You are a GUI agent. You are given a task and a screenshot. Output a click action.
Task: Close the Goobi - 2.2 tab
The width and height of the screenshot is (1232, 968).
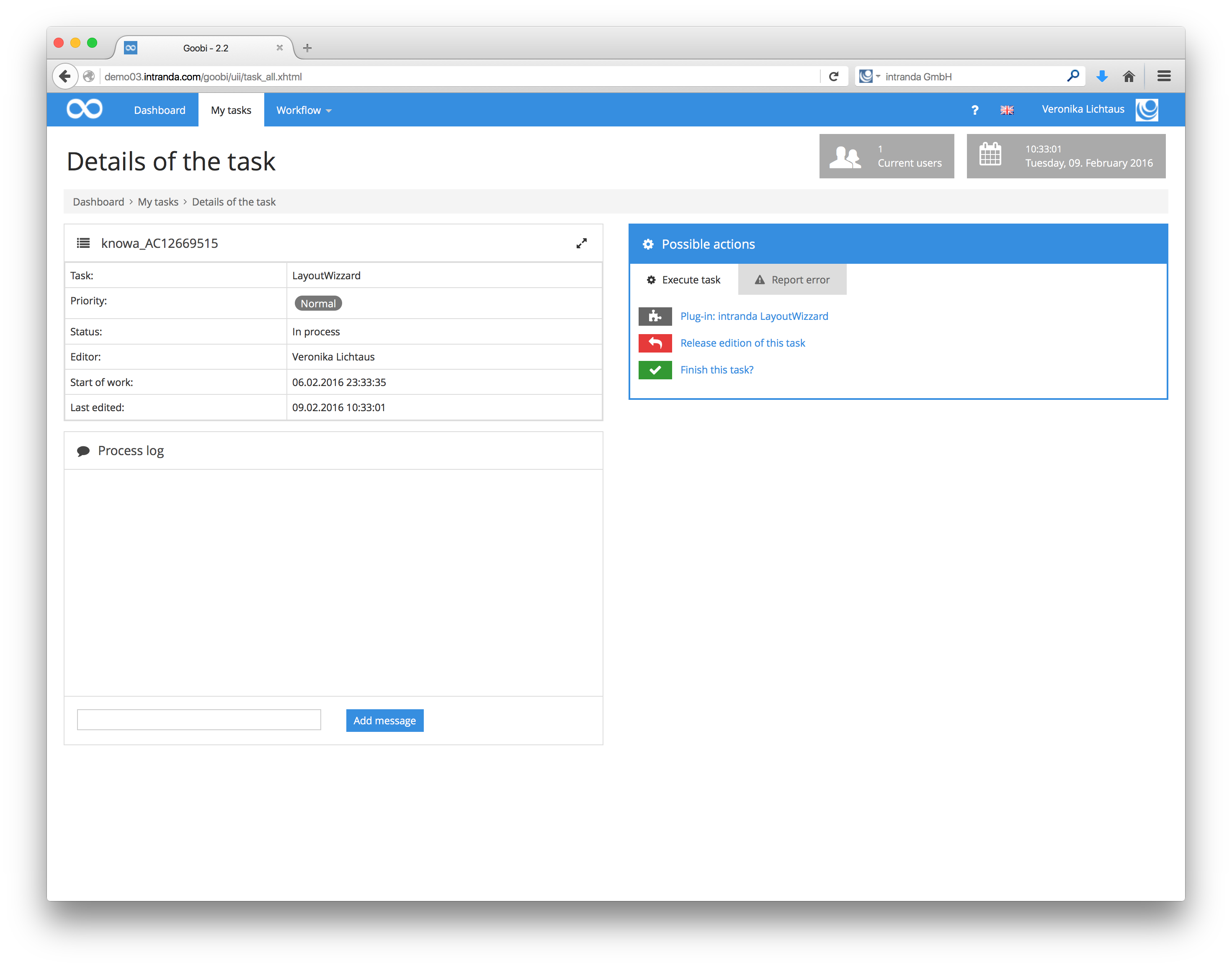[279, 48]
